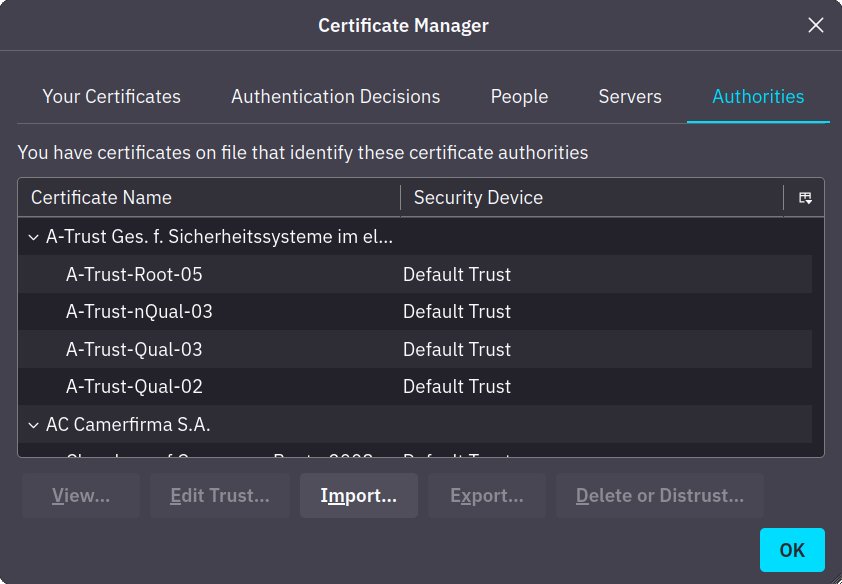Click the Export button
The height and width of the screenshot is (584, 842).
tap(486, 495)
